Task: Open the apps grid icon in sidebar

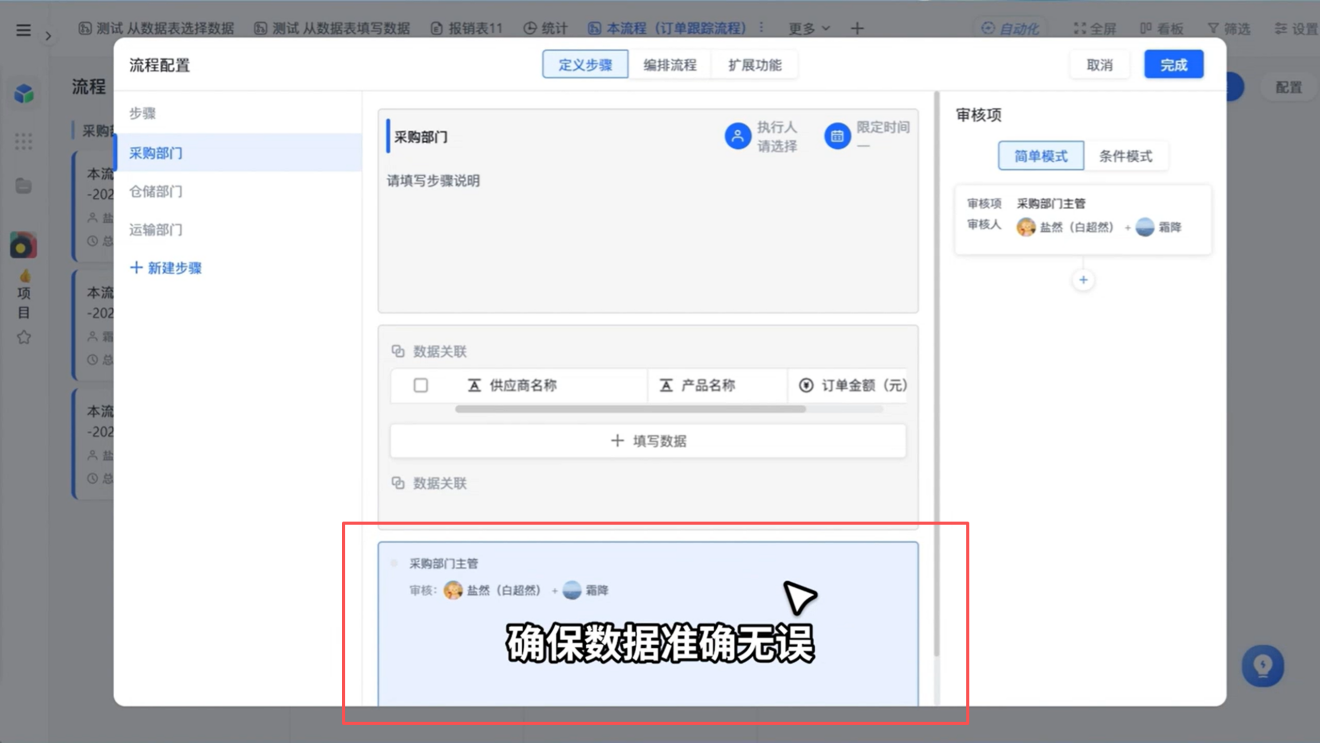Action: (x=24, y=141)
